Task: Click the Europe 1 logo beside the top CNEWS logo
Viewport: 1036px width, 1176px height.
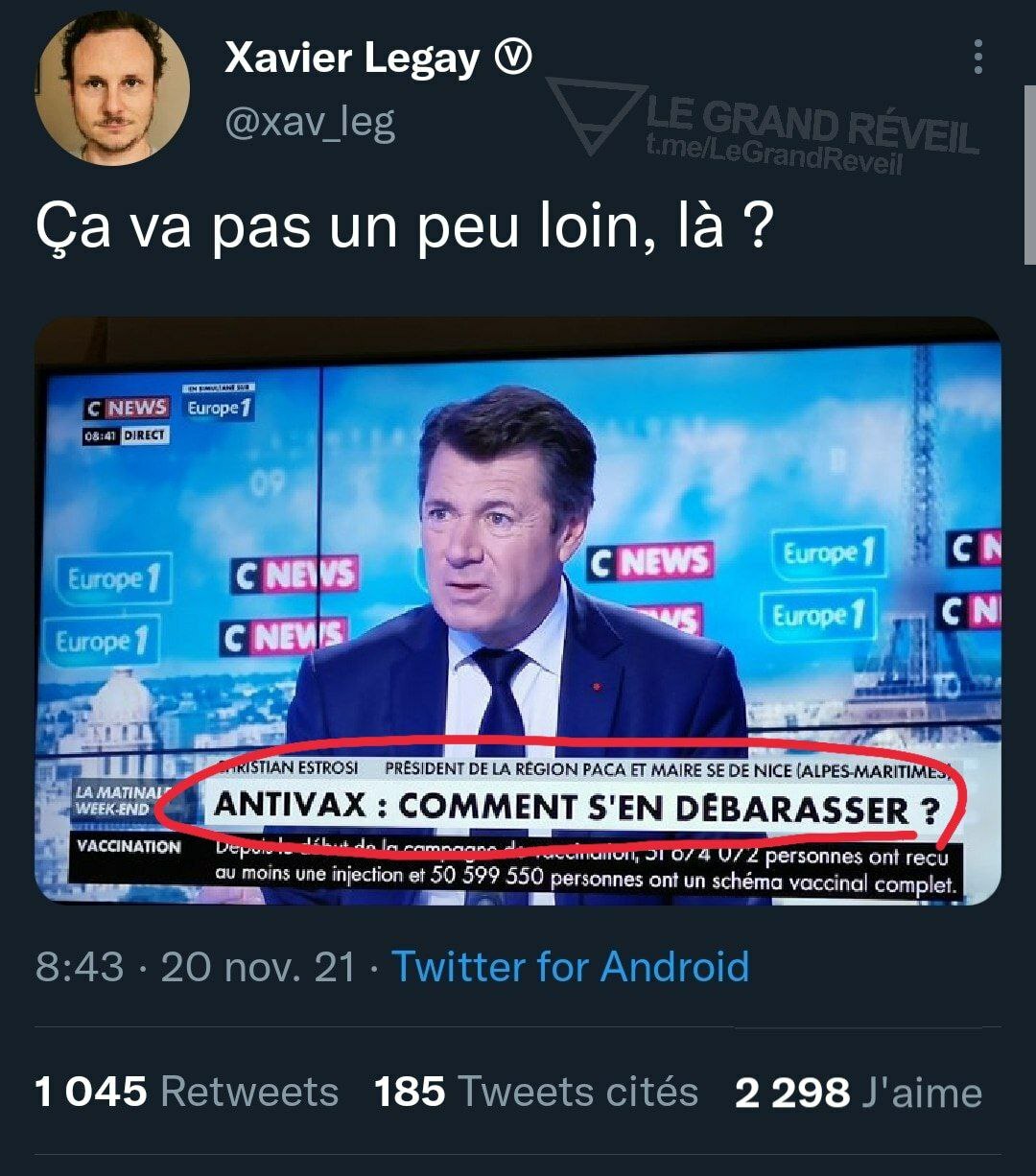Action: pos(217,407)
